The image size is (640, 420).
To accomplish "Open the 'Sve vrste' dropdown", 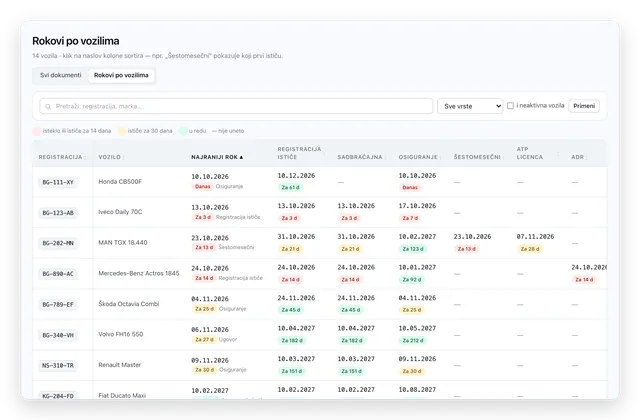I will (470, 106).
